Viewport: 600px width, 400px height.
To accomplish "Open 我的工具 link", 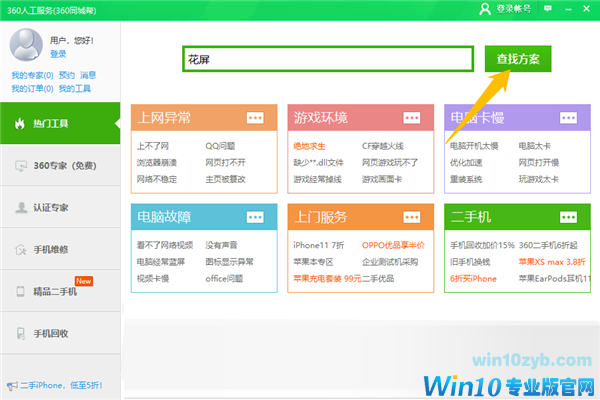I will tap(75, 89).
